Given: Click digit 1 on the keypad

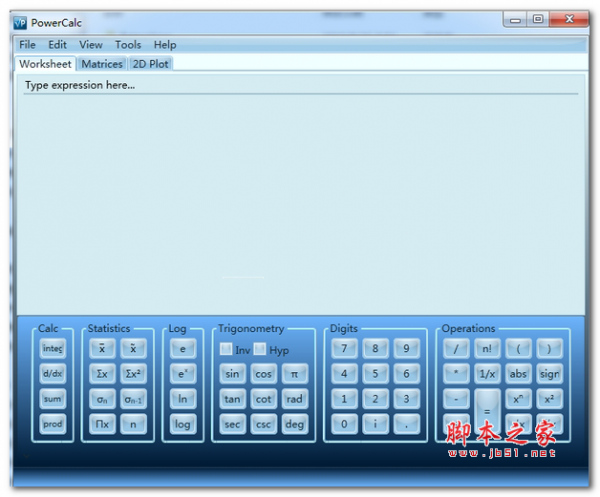Looking at the screenshot, I should tap(344, 399).
